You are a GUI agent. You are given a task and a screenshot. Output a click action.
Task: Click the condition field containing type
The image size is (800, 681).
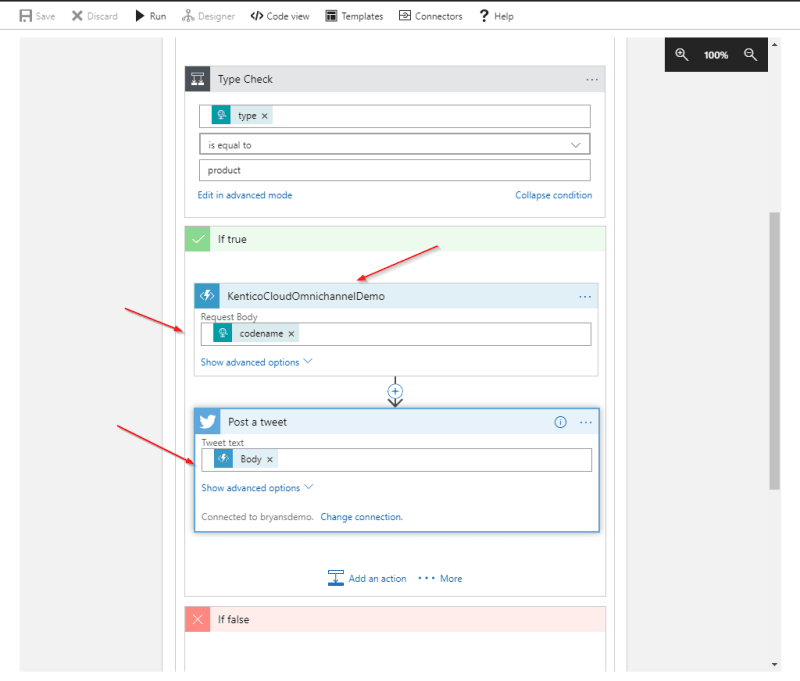click(395, 116)
